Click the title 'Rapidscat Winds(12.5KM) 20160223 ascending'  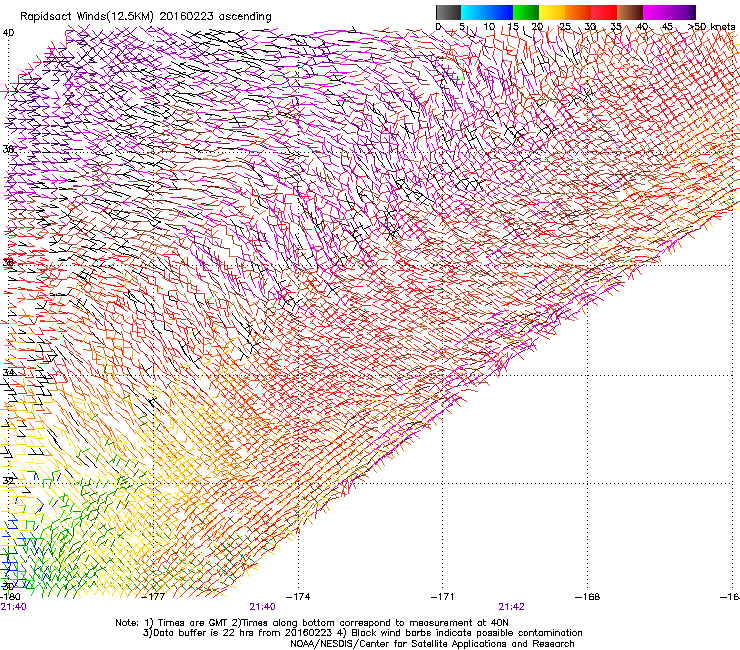pyautogui.click(x=146, y=17)
